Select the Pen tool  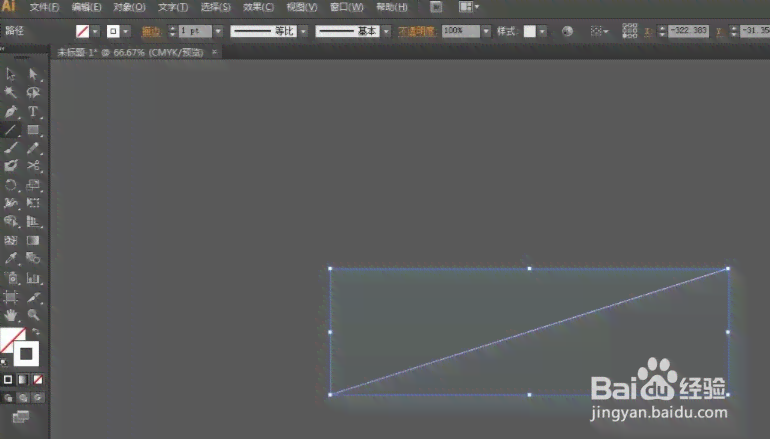pos(10,111)
